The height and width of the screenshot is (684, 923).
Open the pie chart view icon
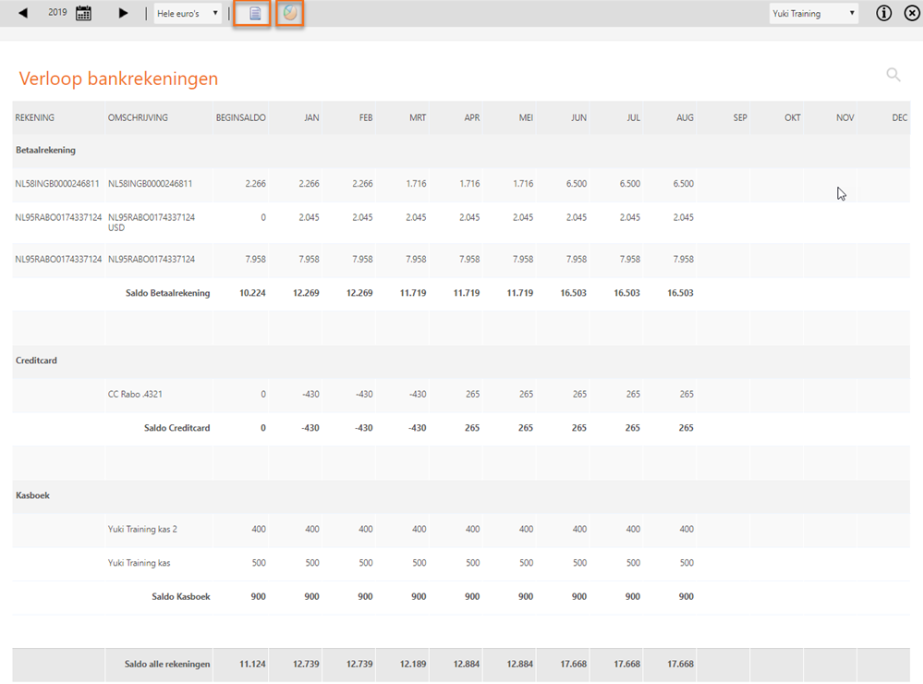[290, 13]
